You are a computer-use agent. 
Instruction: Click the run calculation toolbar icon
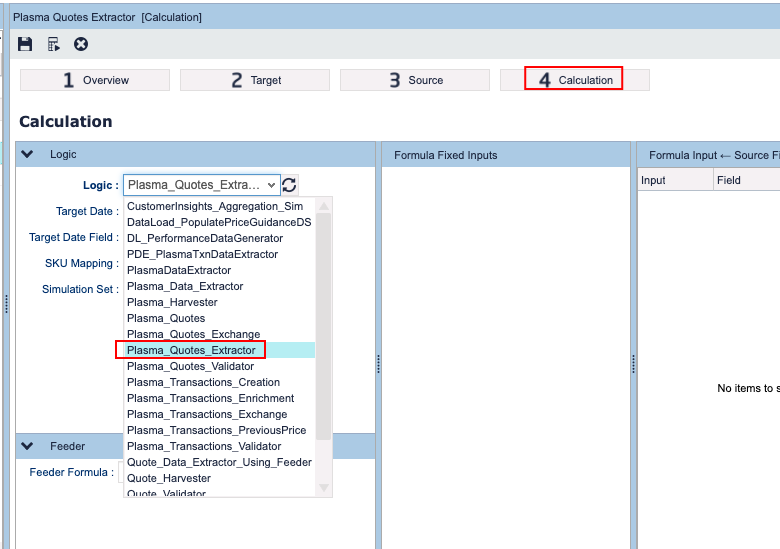[x=53, y=44]
